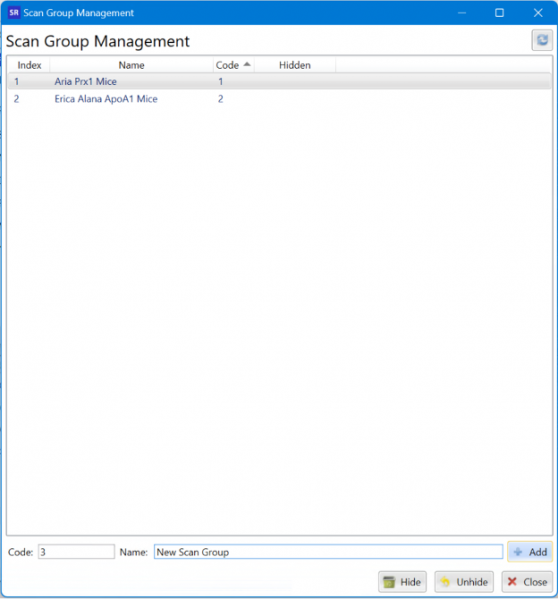Focus the Name input field
This screenshot has width=558, height=599.
(x=328, y=552)
